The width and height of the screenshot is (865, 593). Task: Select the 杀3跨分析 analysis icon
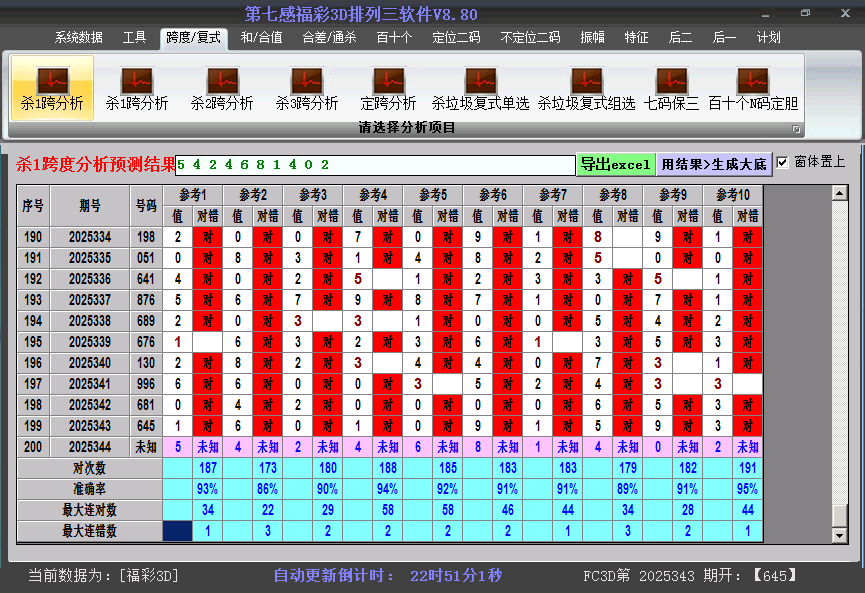point(307,87)
